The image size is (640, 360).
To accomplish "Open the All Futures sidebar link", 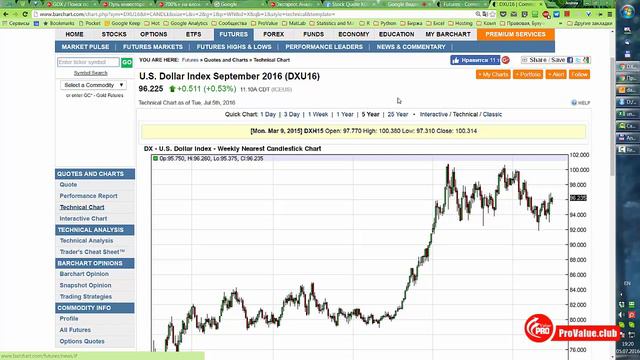I will 75,330.
